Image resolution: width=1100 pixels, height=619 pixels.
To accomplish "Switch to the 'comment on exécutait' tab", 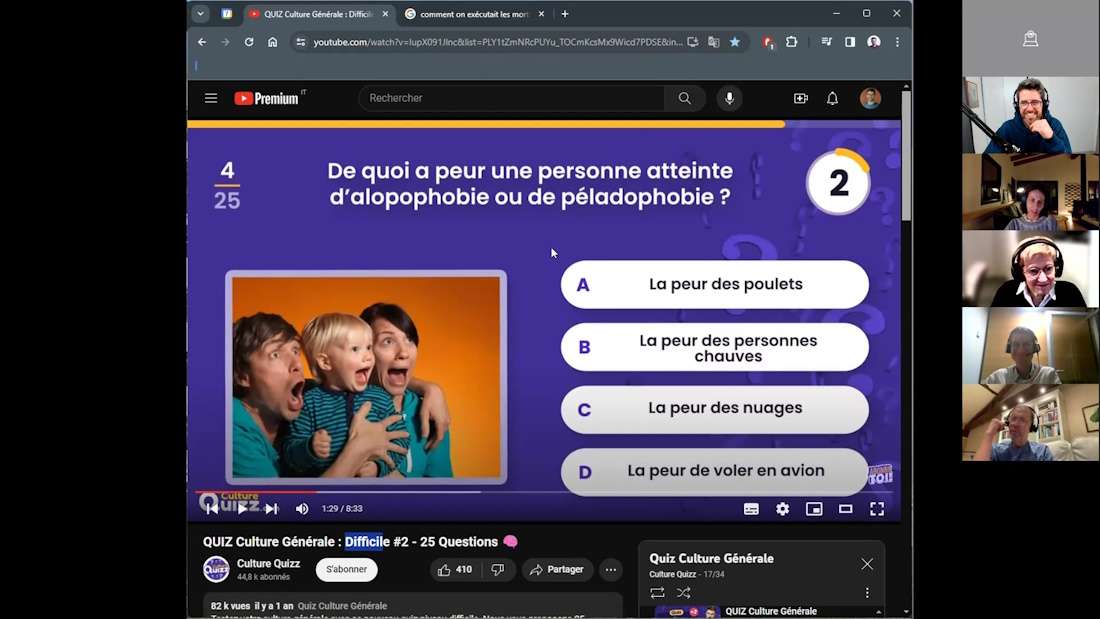I will (x=474, y=14).
